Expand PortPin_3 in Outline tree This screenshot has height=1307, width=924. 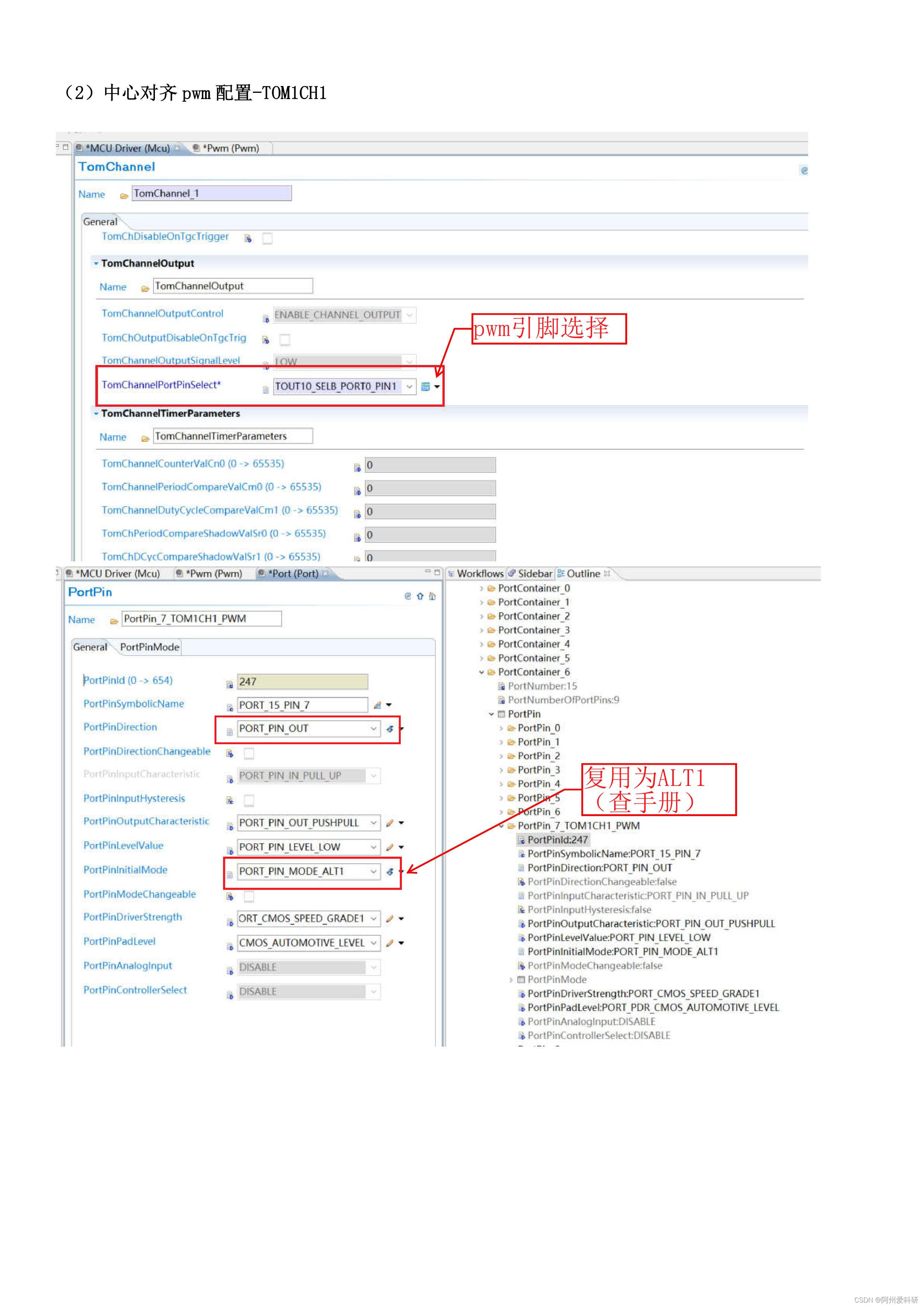pyautogui.click(x=501, y=770)
